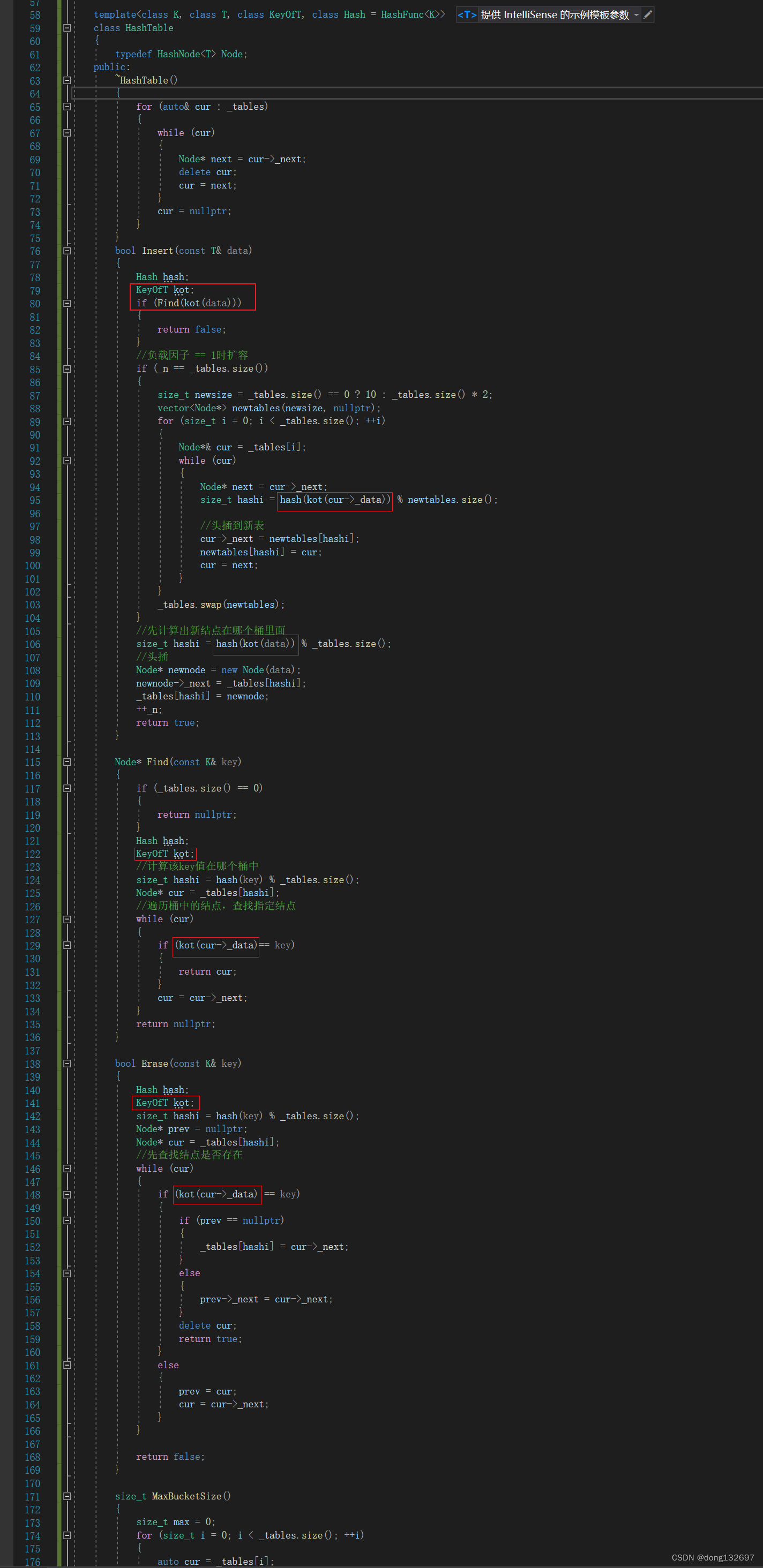The width and height of the screenshot is (763, 1568).
Task: Click the comment '//头插到新表'
Action: coord(232,526)
